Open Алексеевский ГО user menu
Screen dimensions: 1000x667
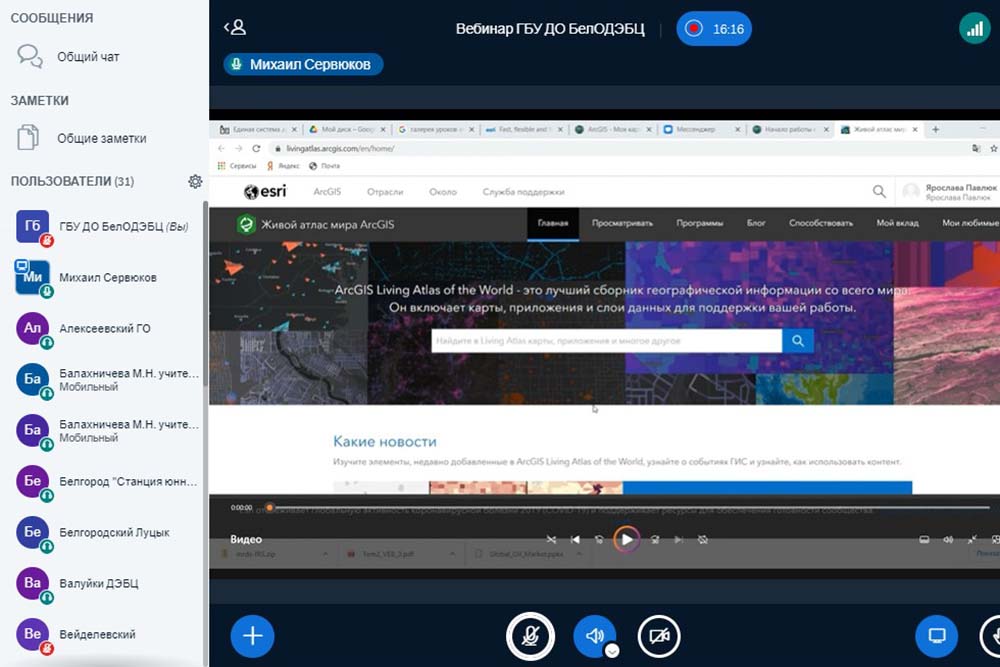[104, 329]
